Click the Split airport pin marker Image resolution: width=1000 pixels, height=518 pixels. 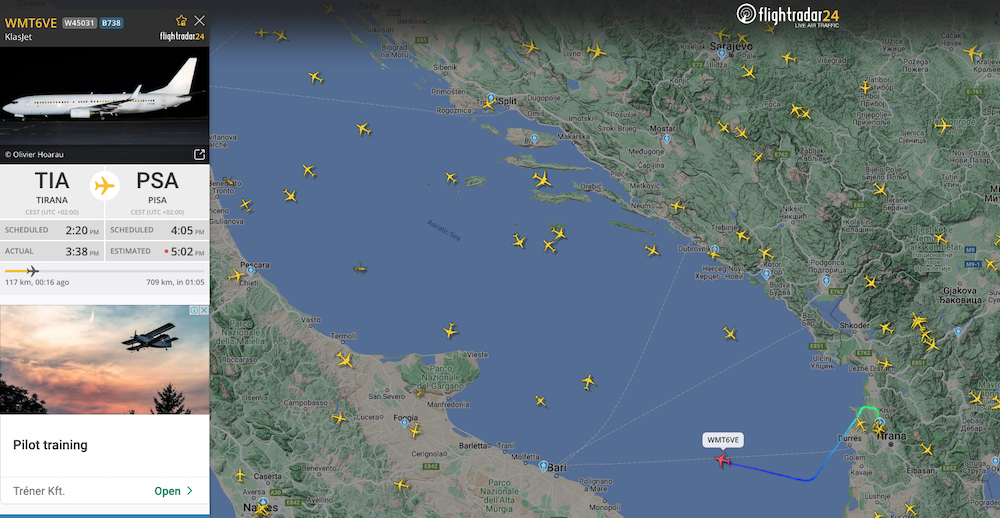click(490, 98)
